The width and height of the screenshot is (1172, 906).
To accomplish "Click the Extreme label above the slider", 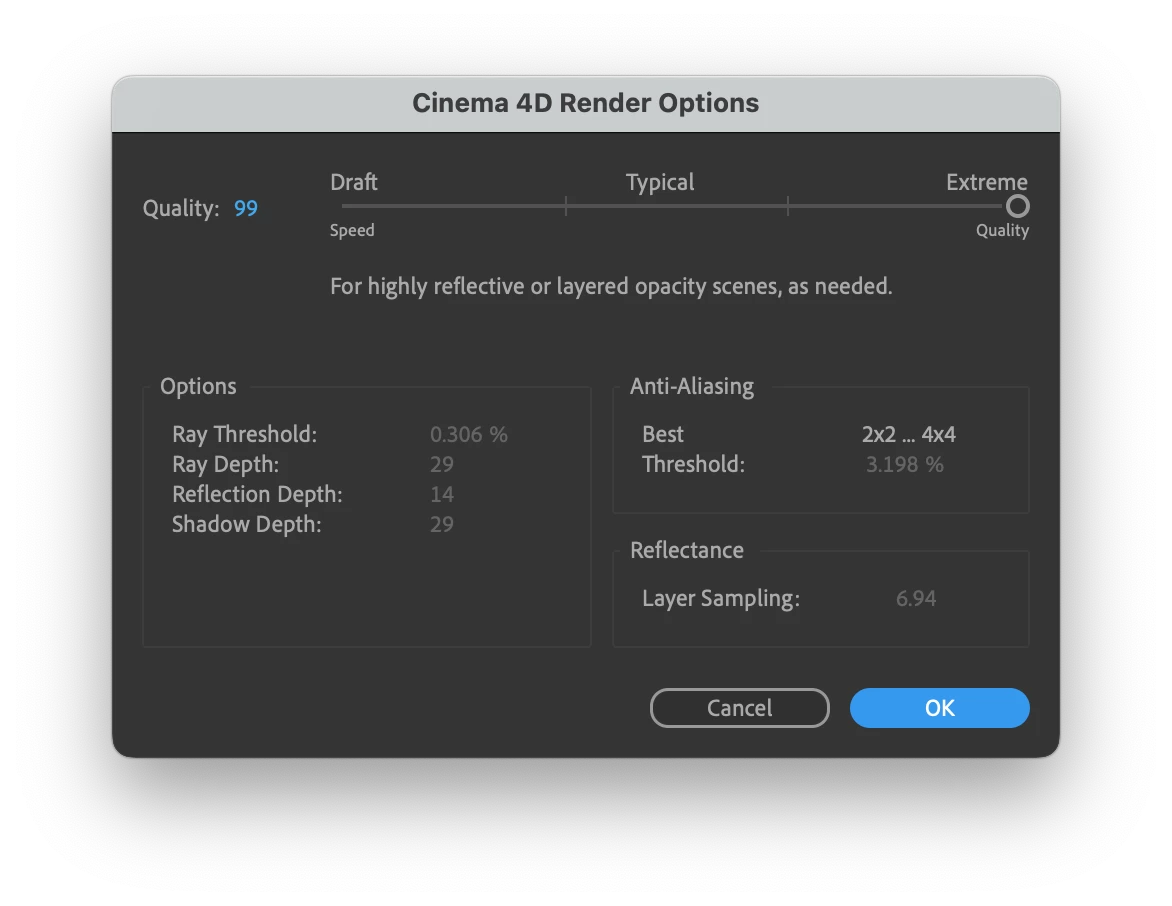I will pyautogui.click(x=987, y=182).
